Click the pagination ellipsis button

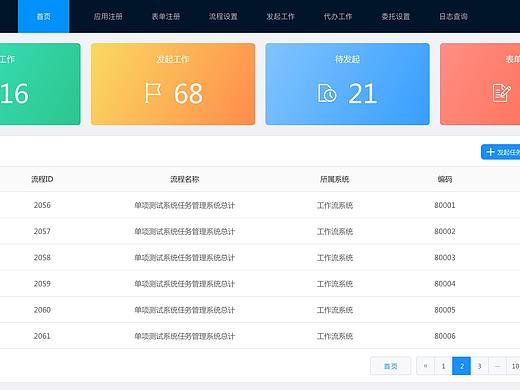(x=497, y=366)
